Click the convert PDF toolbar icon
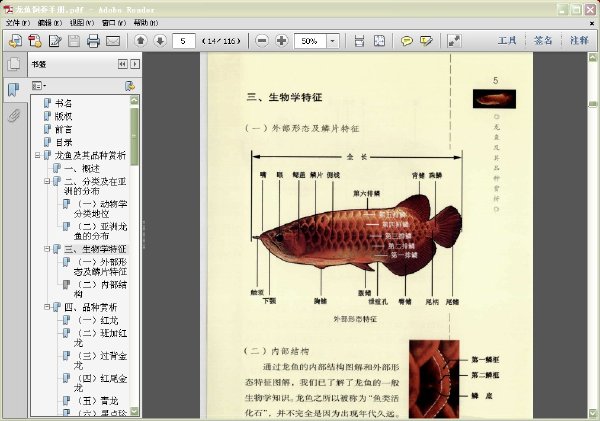 (35, 41)
